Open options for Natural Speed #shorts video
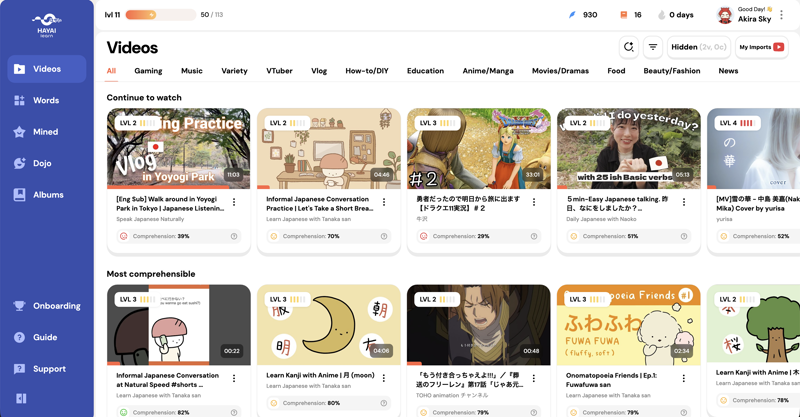Viewport: 800px width, 417px height. pyautogui.click(x=234, y=379)
